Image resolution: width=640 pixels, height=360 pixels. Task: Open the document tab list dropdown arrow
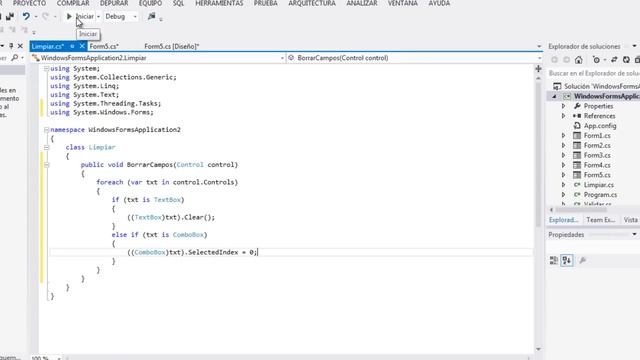[539, 47]
